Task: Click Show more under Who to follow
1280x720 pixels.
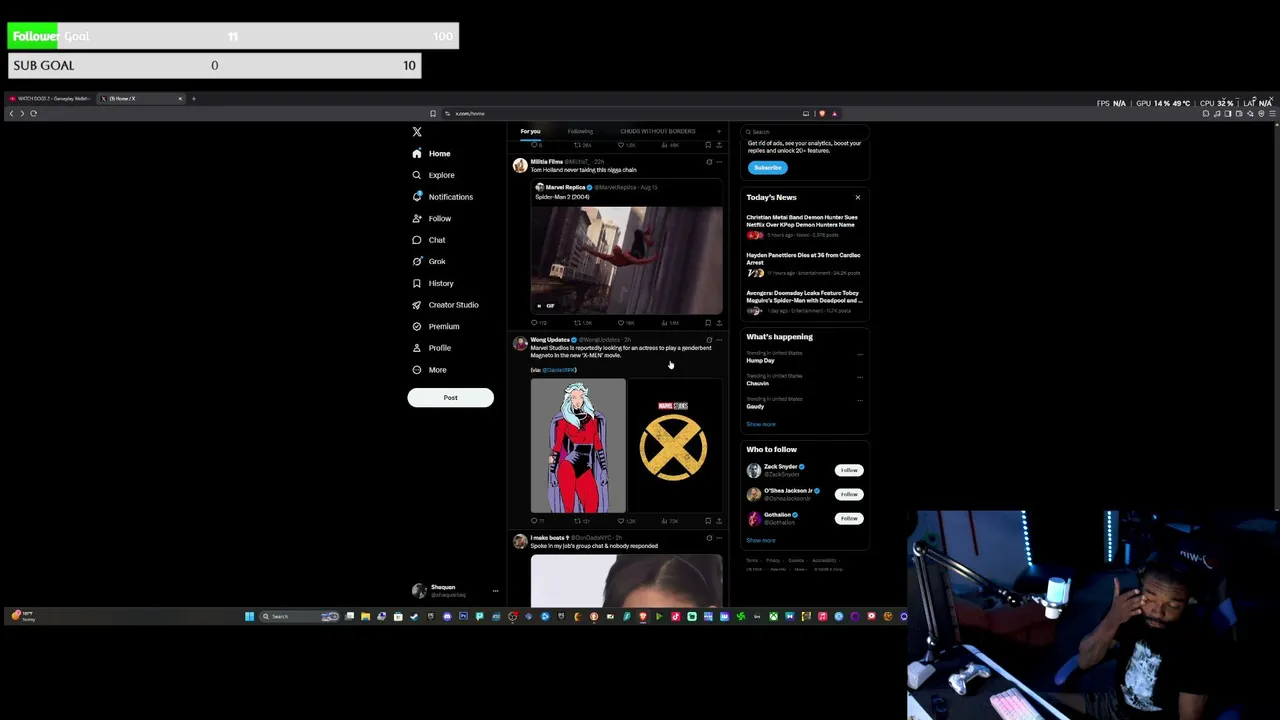Action: point(760,540)
